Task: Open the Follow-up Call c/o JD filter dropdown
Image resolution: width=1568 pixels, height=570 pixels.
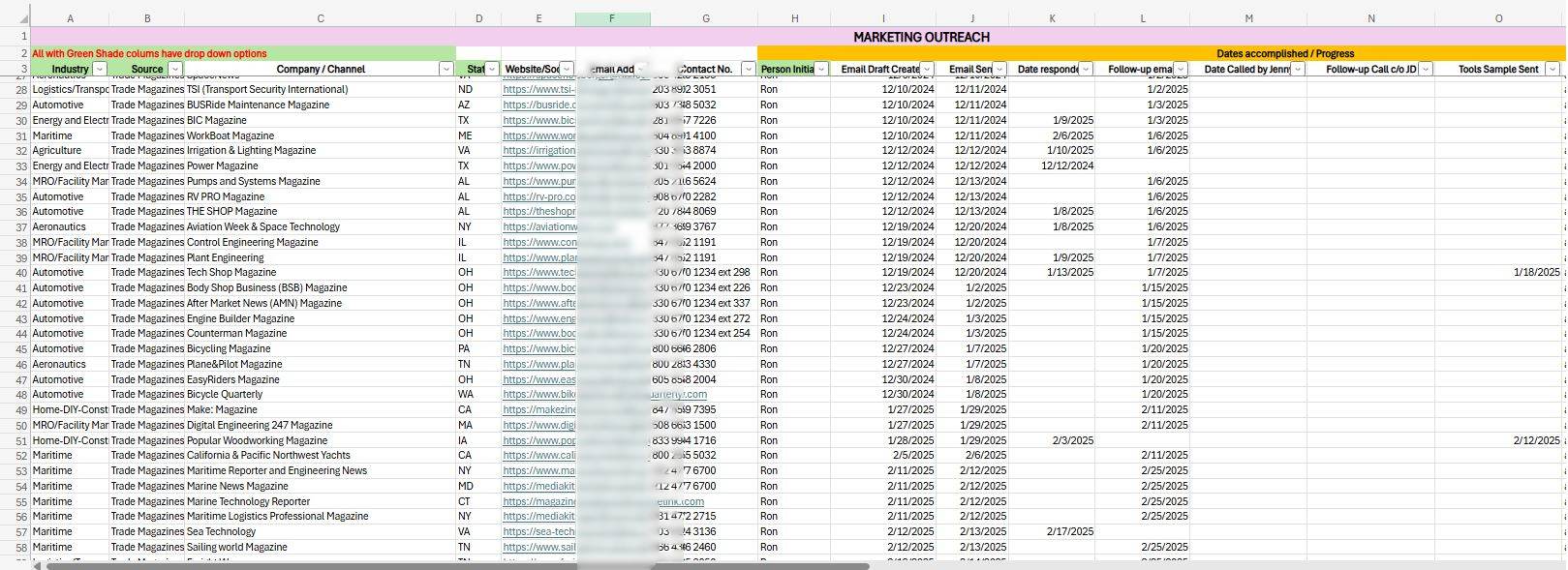Action: coord(1426,69)
